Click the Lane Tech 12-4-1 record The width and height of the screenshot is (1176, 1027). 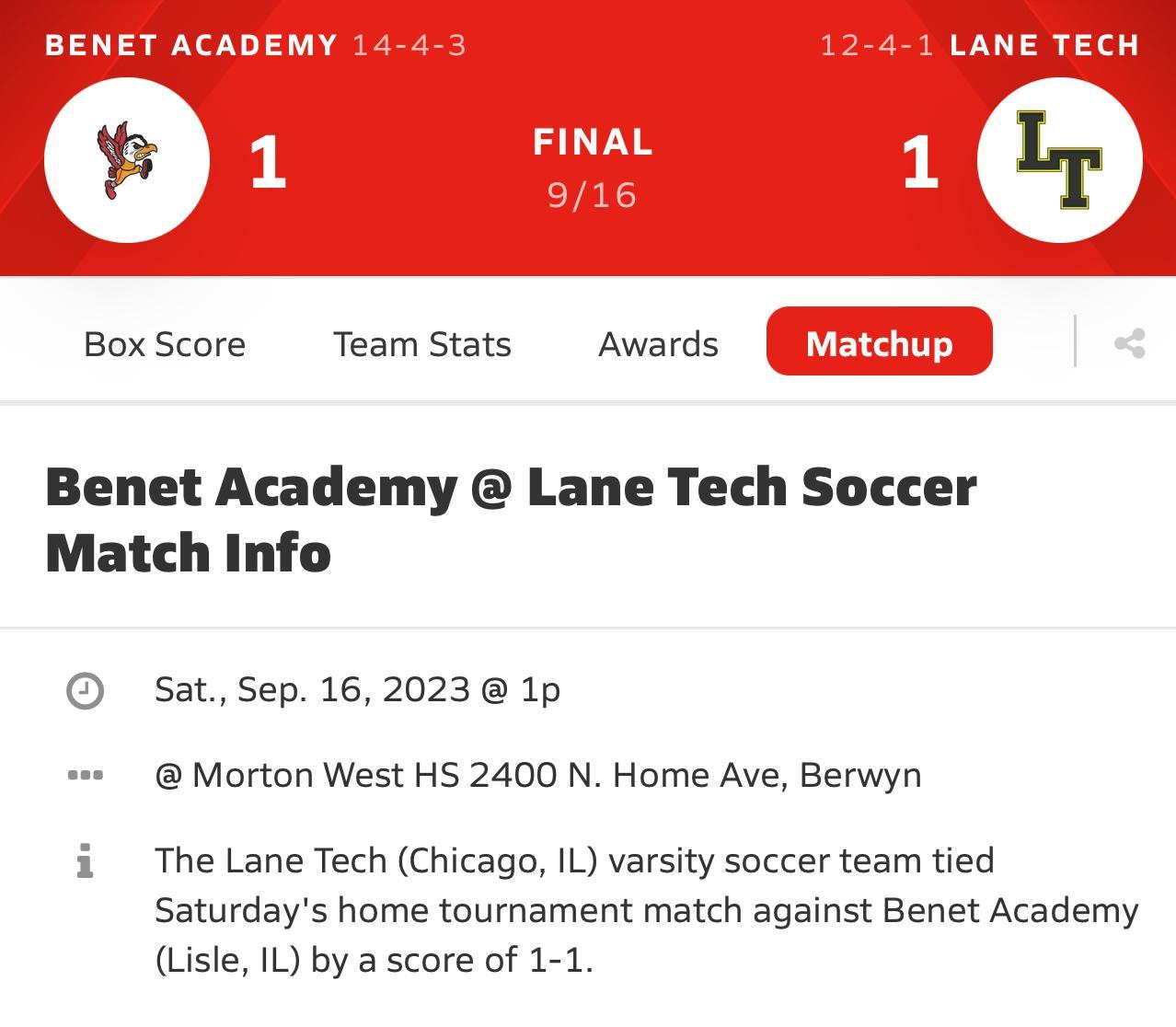point(877,45)
